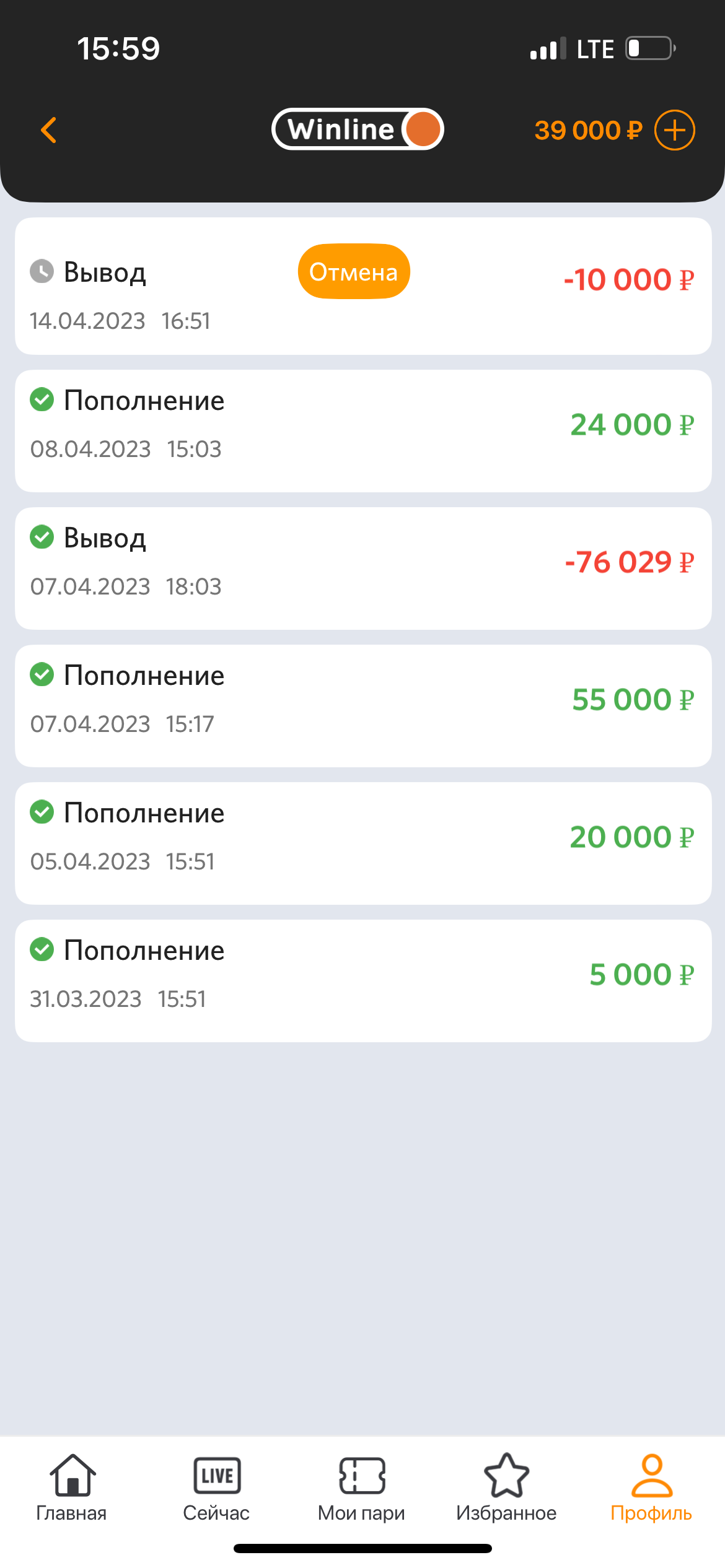
Task: Tap the plus deposit icon
Action: (675, 130)
